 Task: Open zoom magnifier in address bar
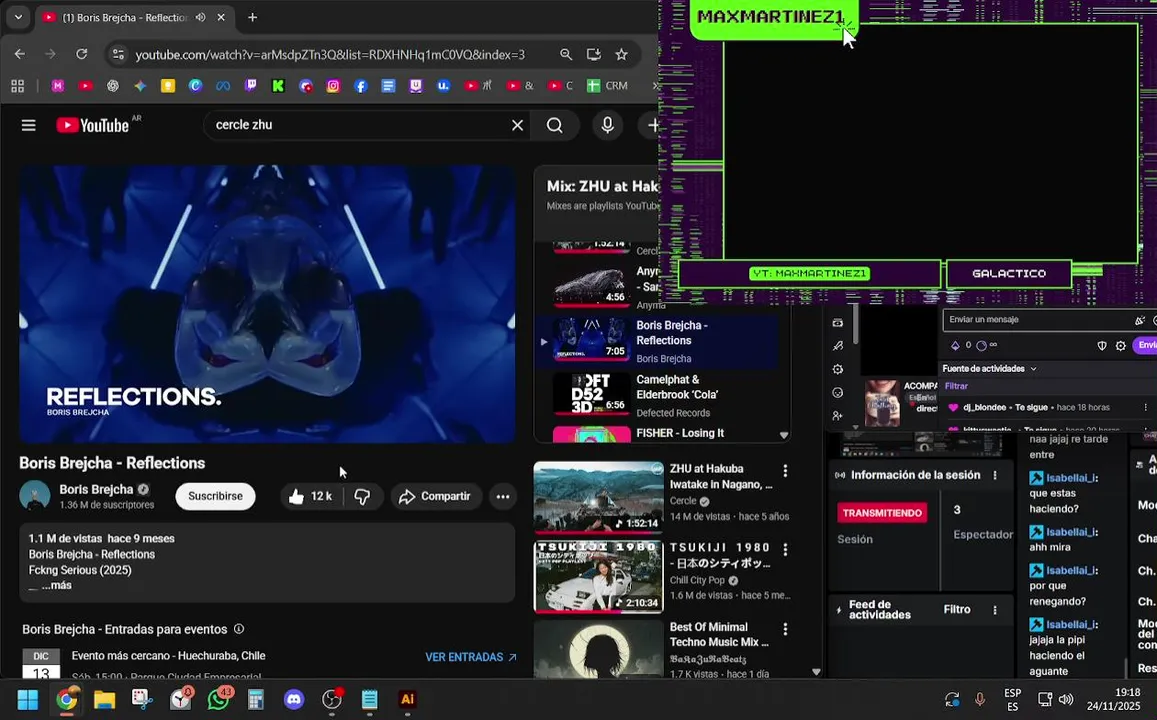[566, 55]
